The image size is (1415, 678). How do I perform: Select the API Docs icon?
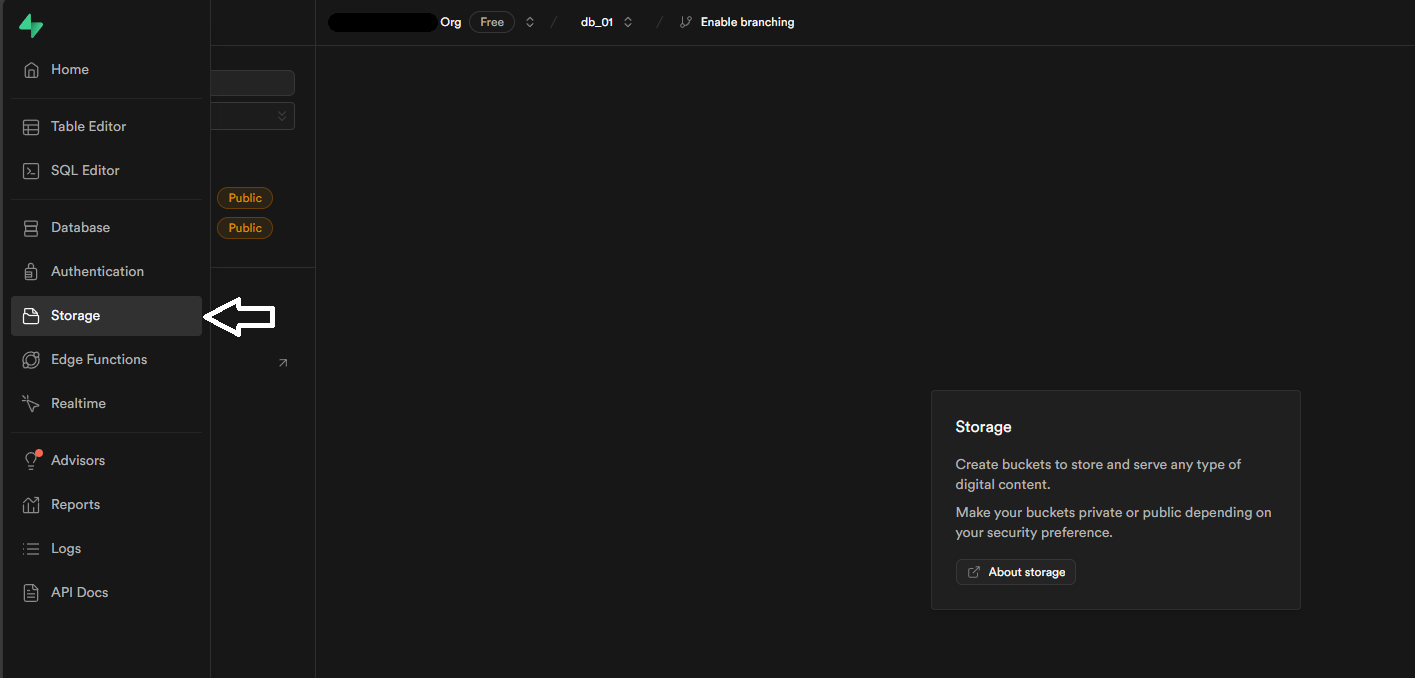click(30, 592)
